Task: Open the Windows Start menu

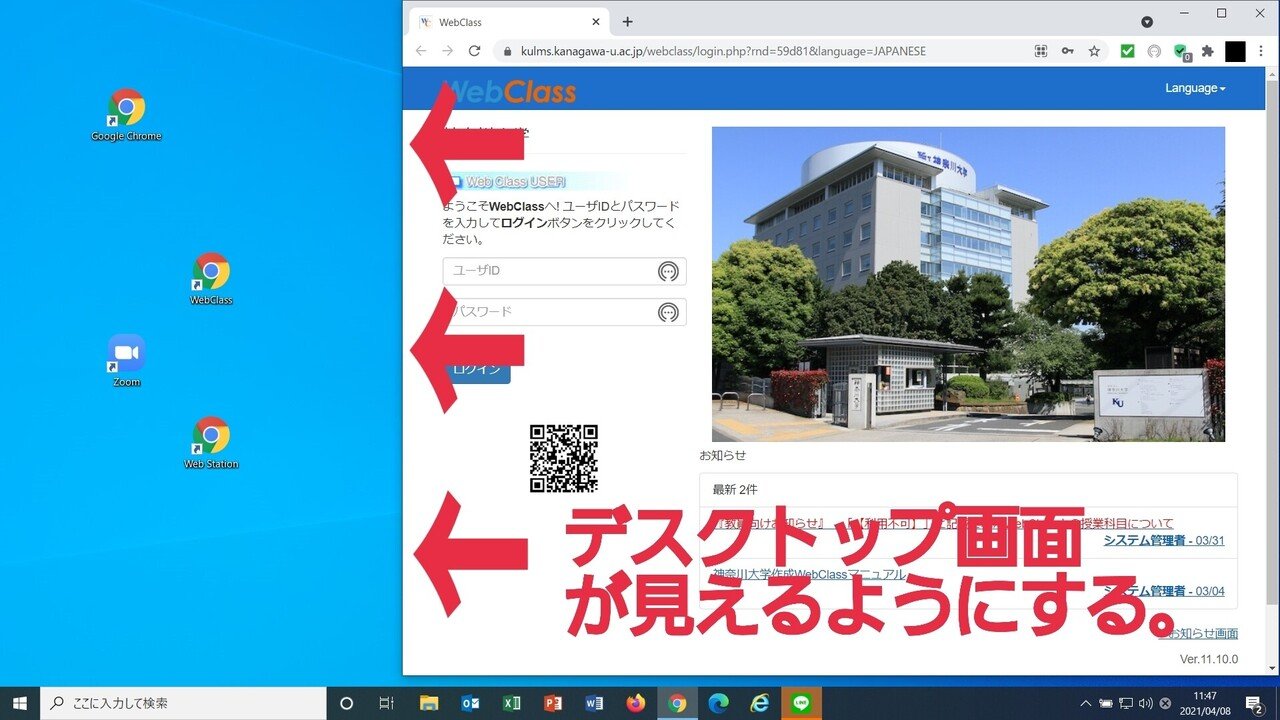Action: coord(19,703)
